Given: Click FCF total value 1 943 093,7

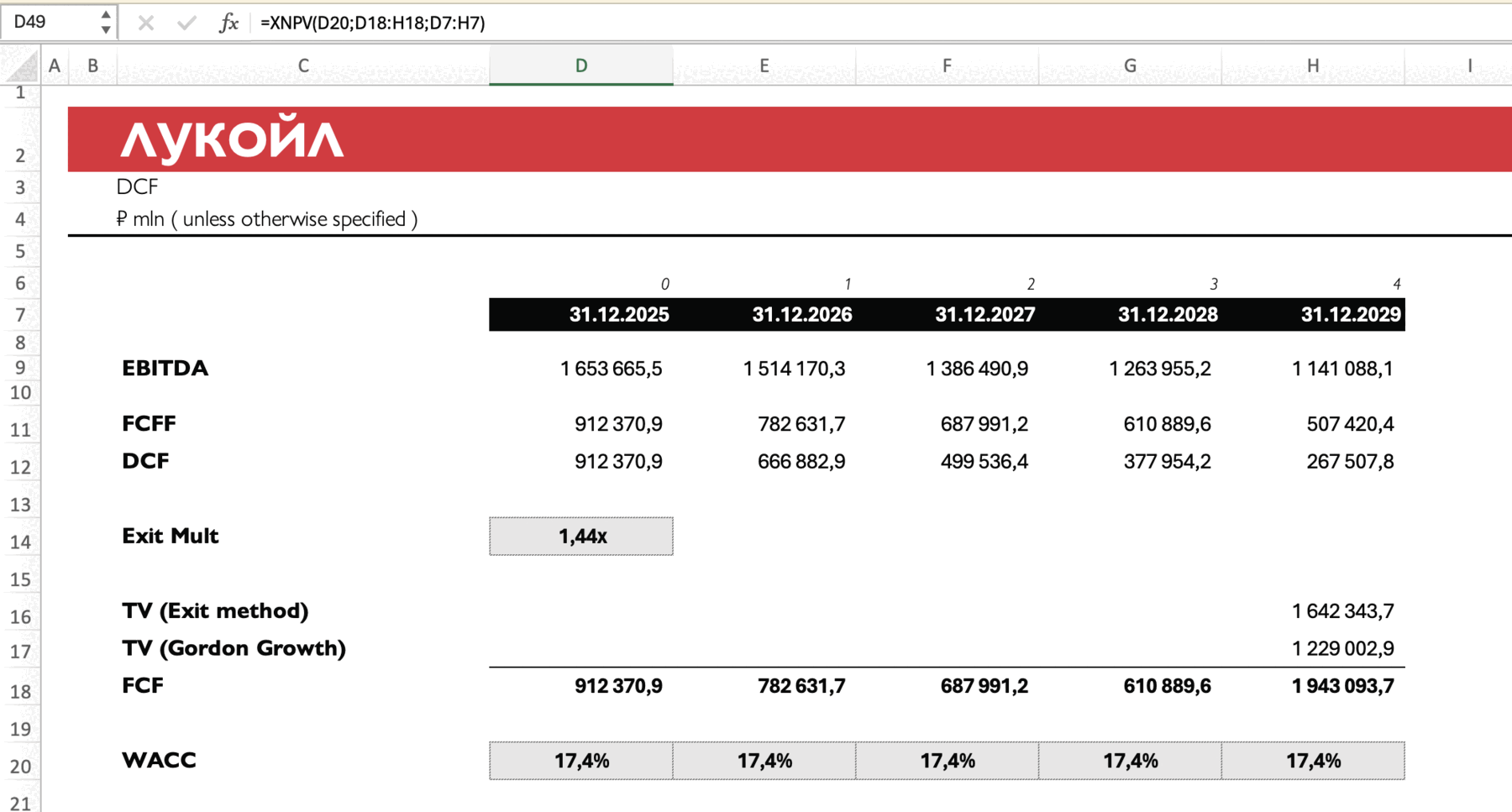Looking at the screenshot, I should tap(1342, 686).
